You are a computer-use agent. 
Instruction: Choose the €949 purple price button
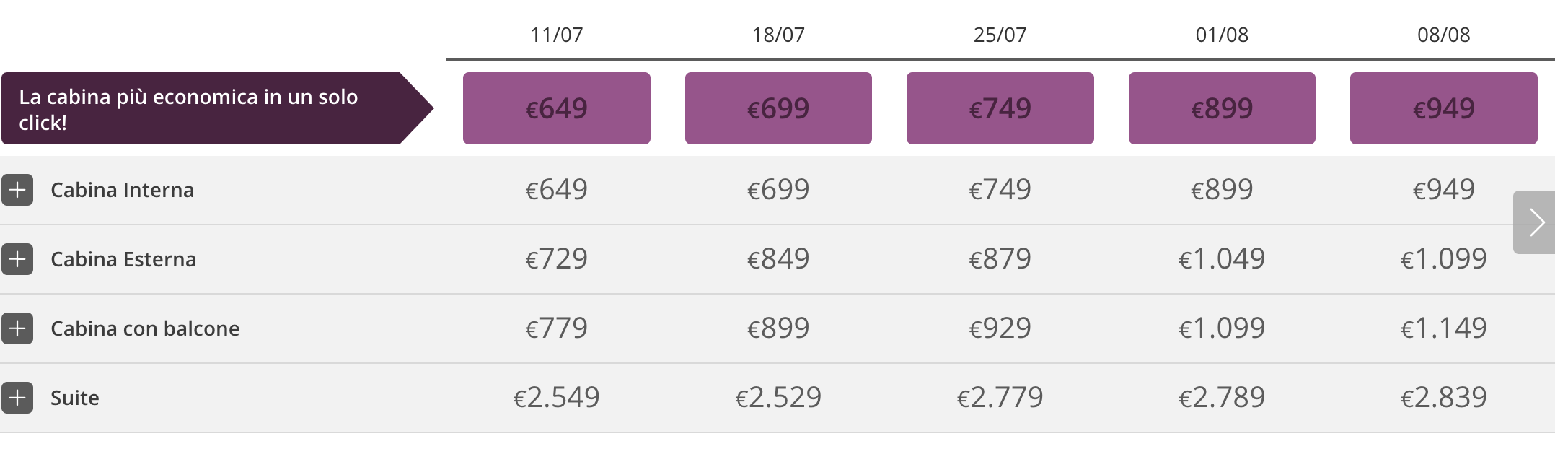[1444, 108]
